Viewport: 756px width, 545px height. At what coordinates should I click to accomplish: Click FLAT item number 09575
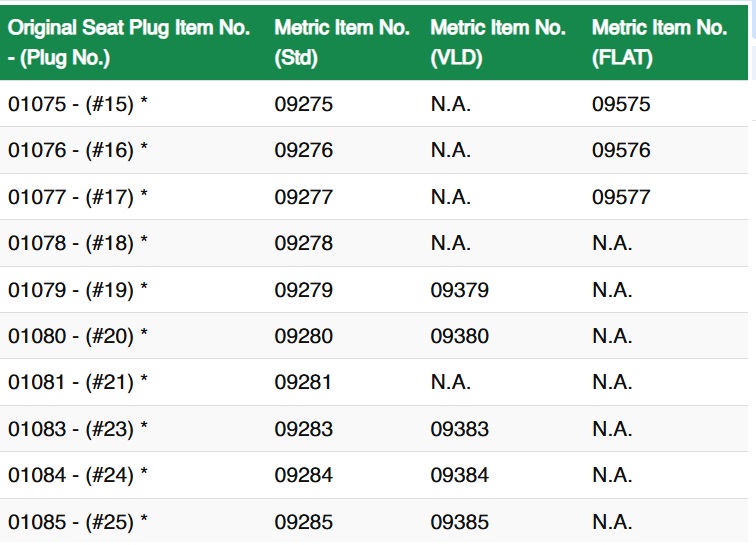pos(621,104)
